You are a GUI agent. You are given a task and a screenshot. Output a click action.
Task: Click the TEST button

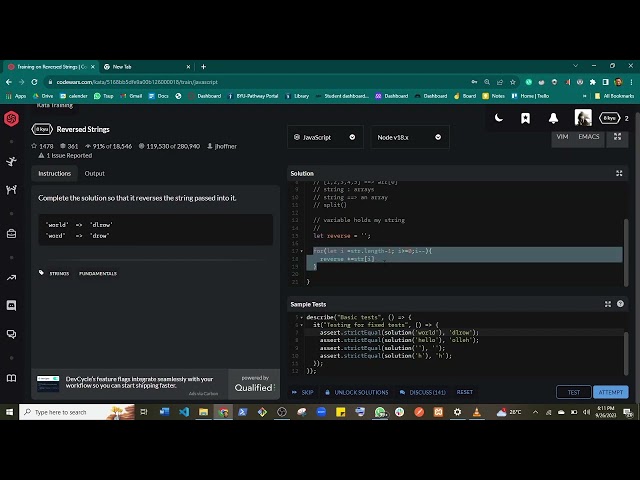pyautogui.click(x=573, y=392)
